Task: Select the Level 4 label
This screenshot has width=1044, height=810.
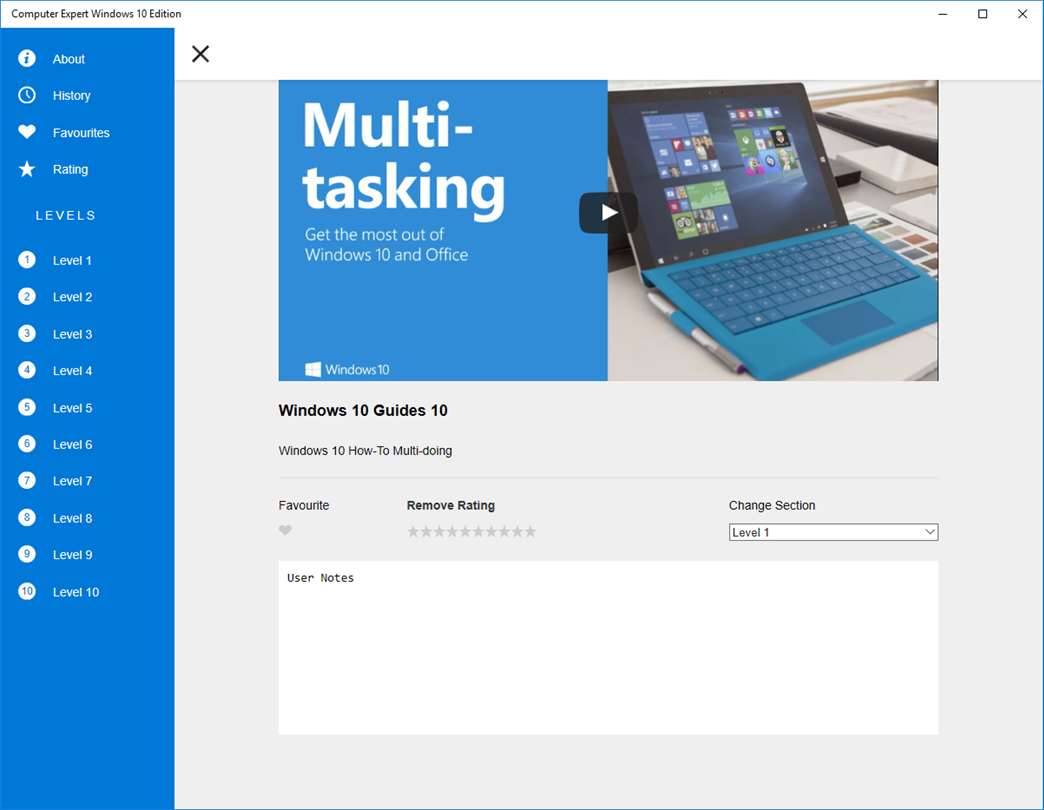Action: tap(73, 371)
